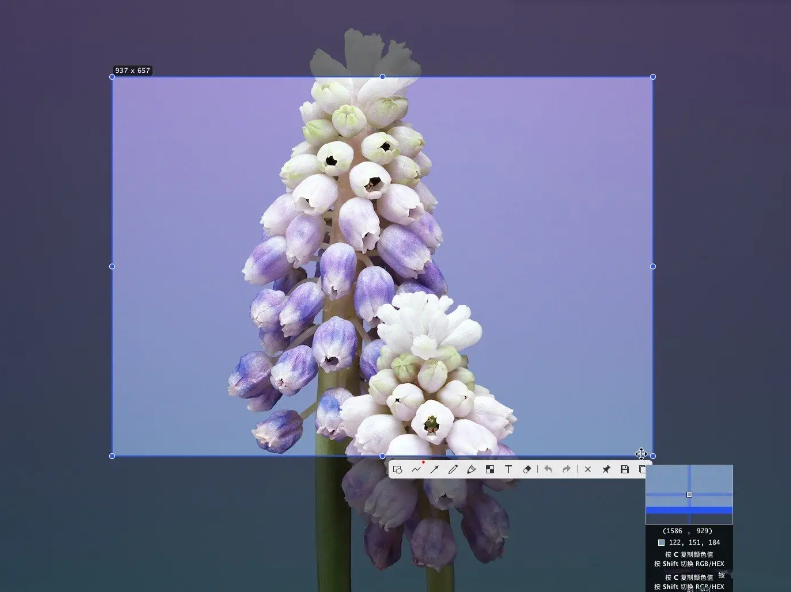Click the magnifier pixel preview
The height and width of the screenshot is (592, 791).
coord(689,494)
